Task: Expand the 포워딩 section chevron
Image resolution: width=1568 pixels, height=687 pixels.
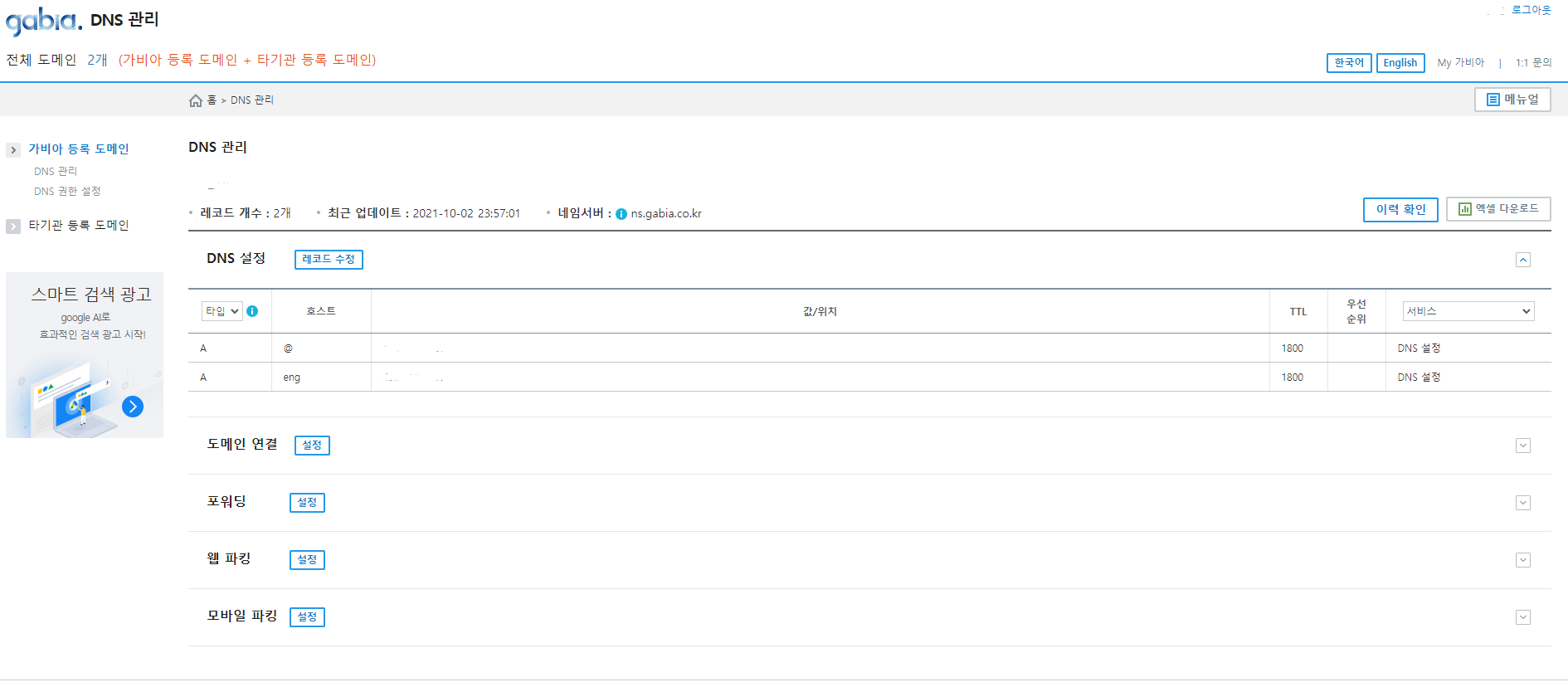Action: tap(1523, 503)
